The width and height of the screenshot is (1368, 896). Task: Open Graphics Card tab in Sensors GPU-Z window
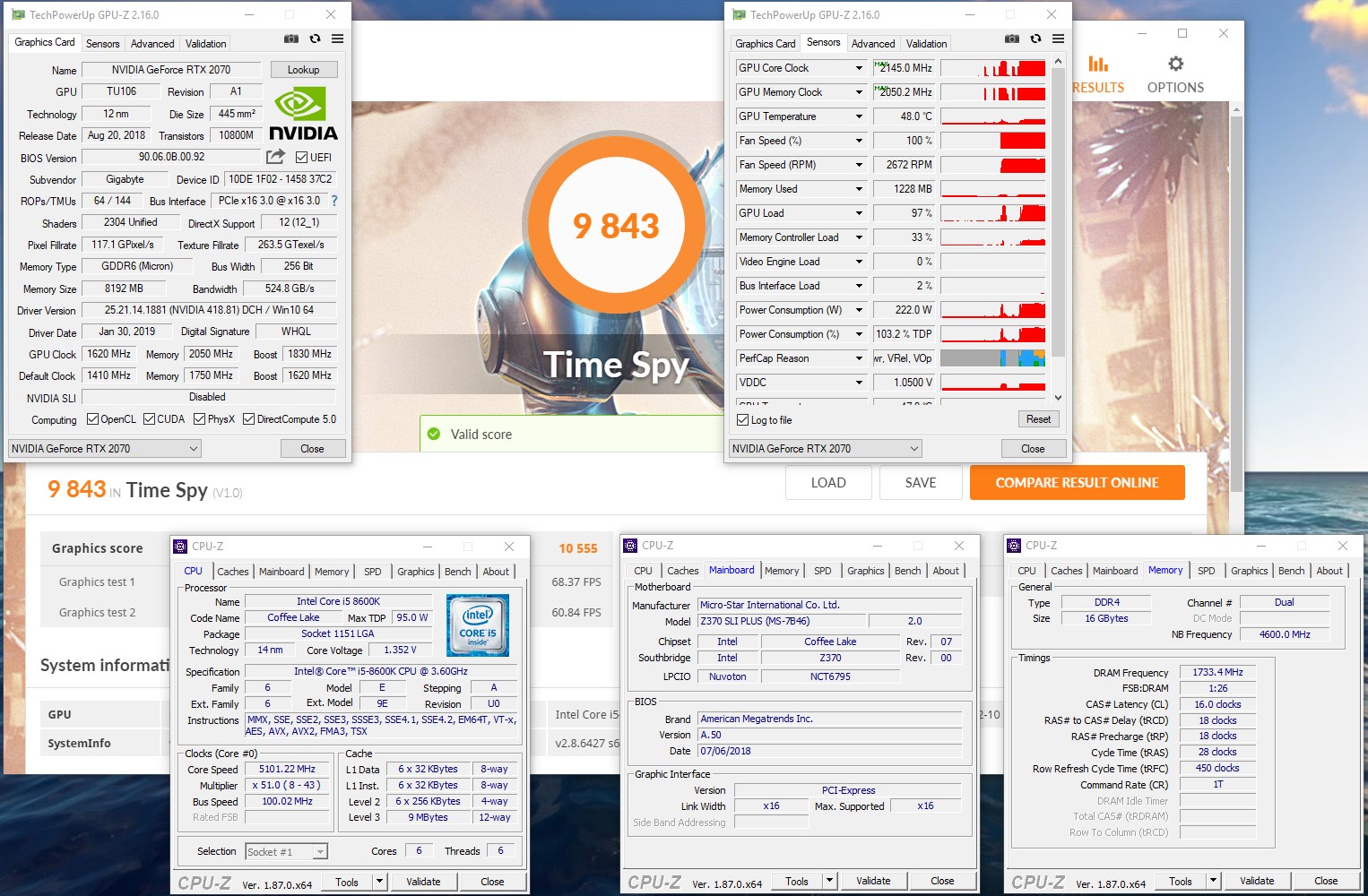tap(765, 44)
